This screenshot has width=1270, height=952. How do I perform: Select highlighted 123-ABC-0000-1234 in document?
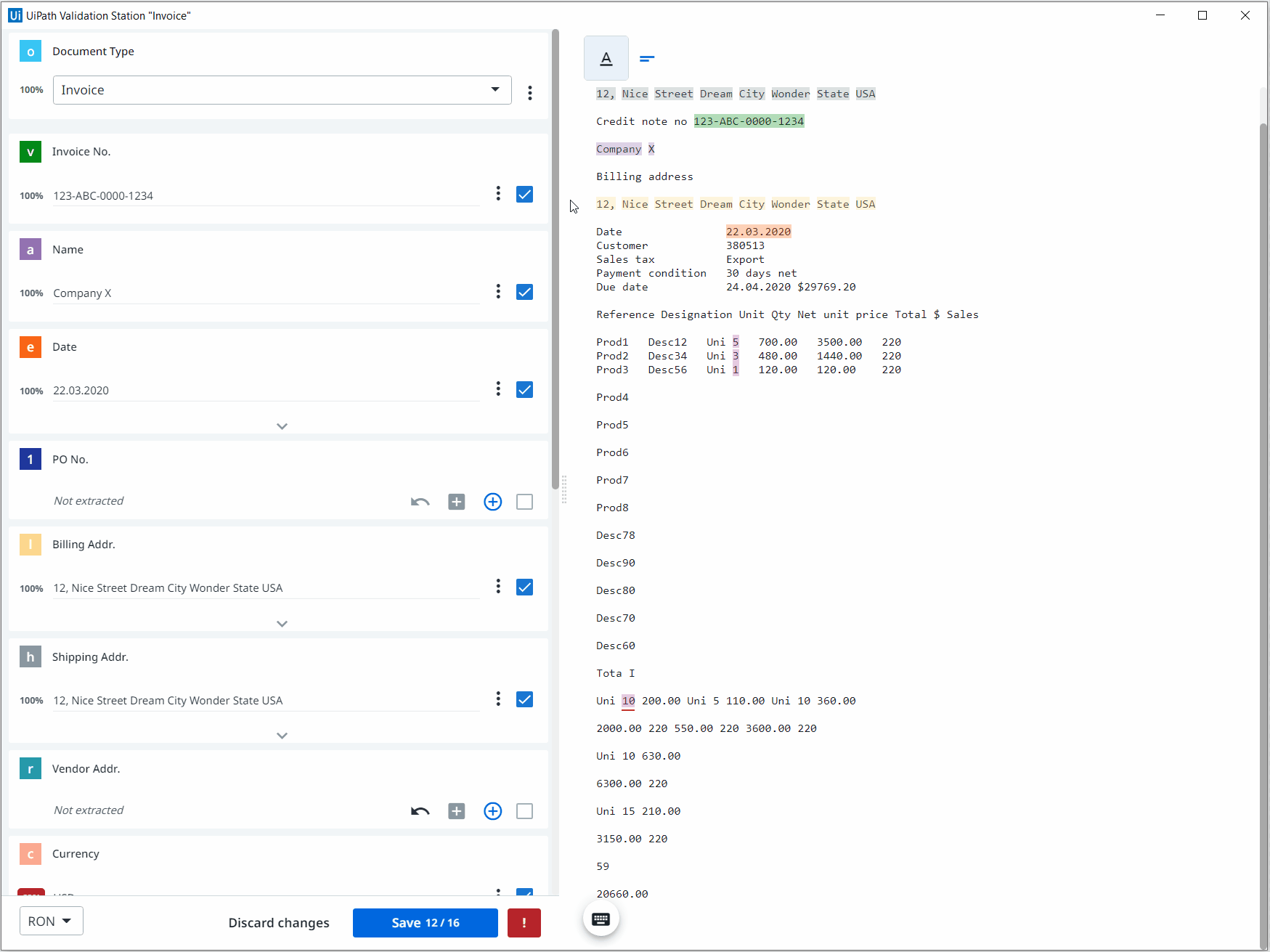(x=749, y=121)
